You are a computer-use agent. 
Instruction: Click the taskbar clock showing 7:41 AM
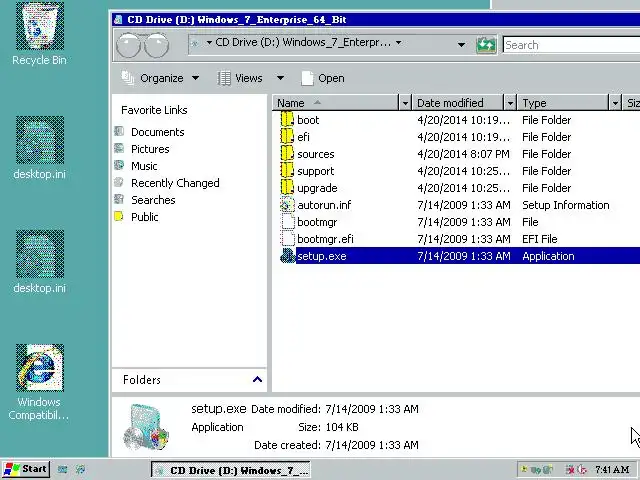pos(612,469)
